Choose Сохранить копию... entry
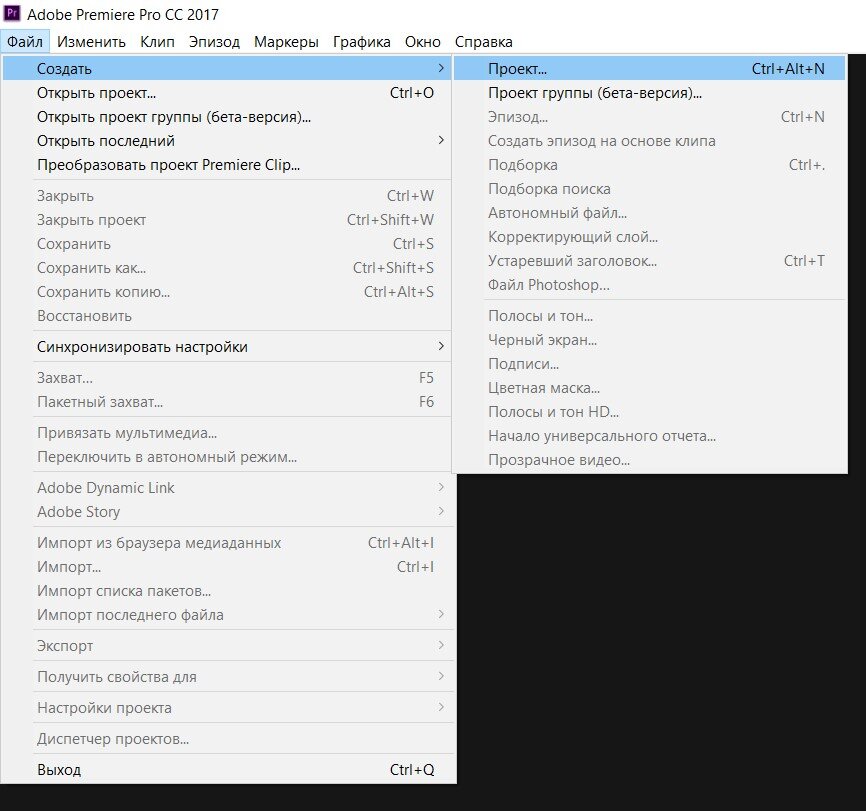This screenshot has height=811, width=866. pos(227,292)
